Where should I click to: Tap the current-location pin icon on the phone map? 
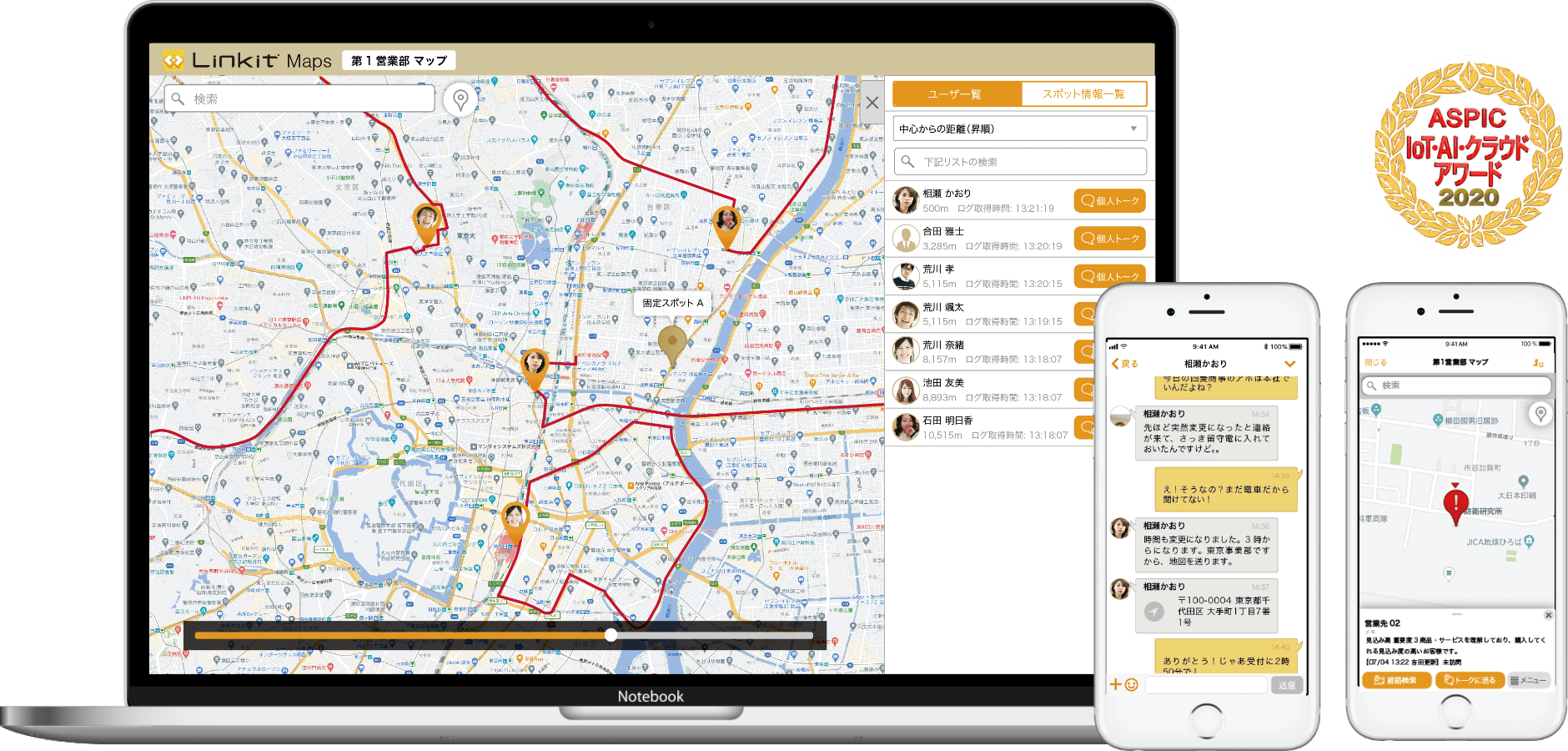(x=1539, y=415)
